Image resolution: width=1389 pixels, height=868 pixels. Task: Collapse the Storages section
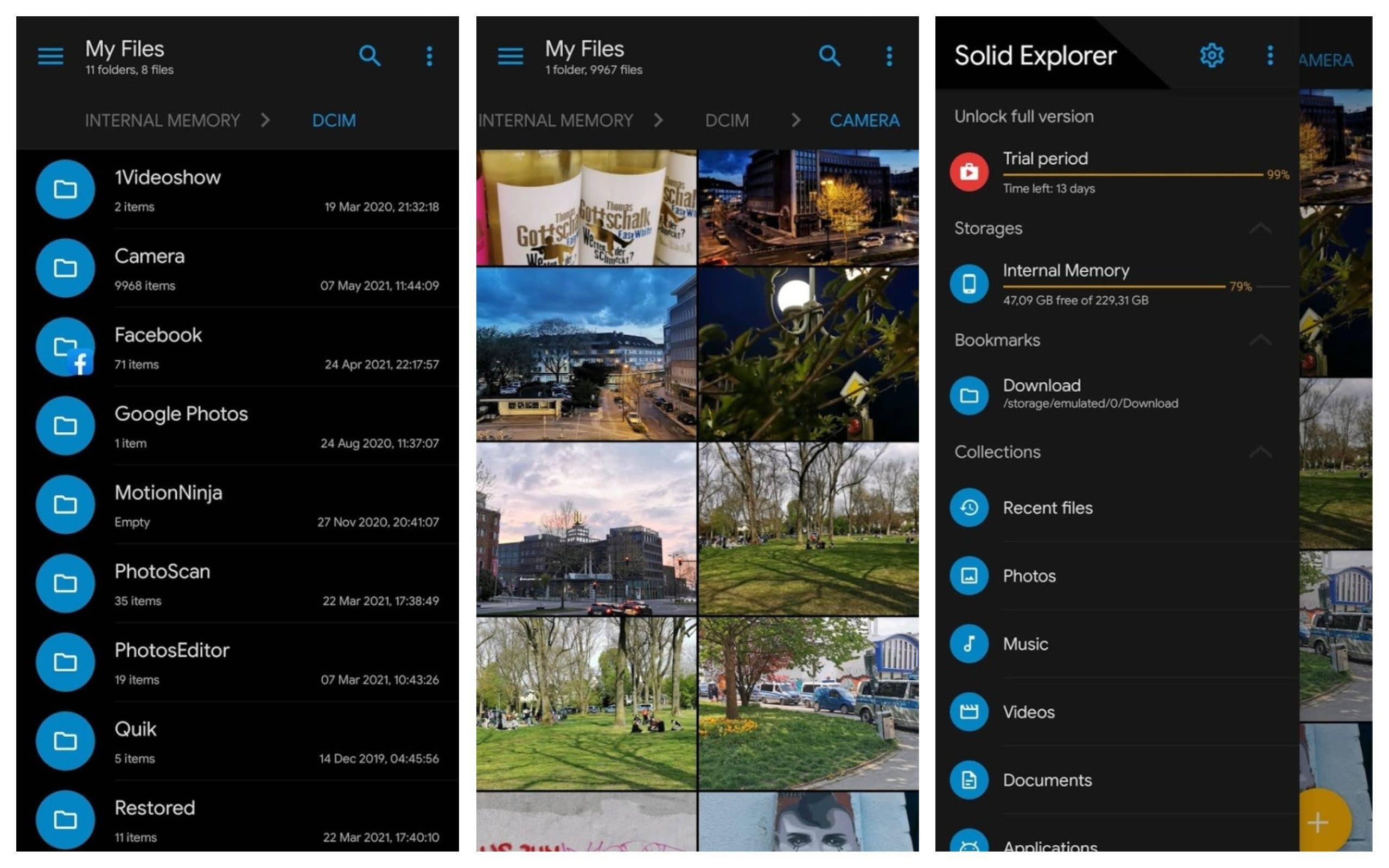pyautogui.click(x=1260, y=228)
